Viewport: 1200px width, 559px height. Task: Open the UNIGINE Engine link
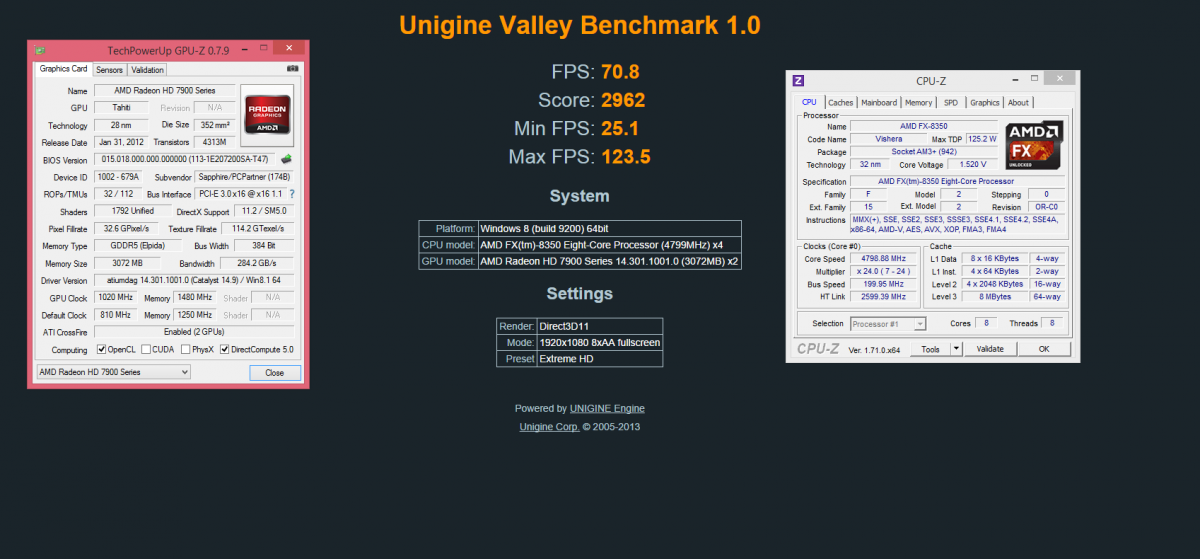click(x=607, y=408)
